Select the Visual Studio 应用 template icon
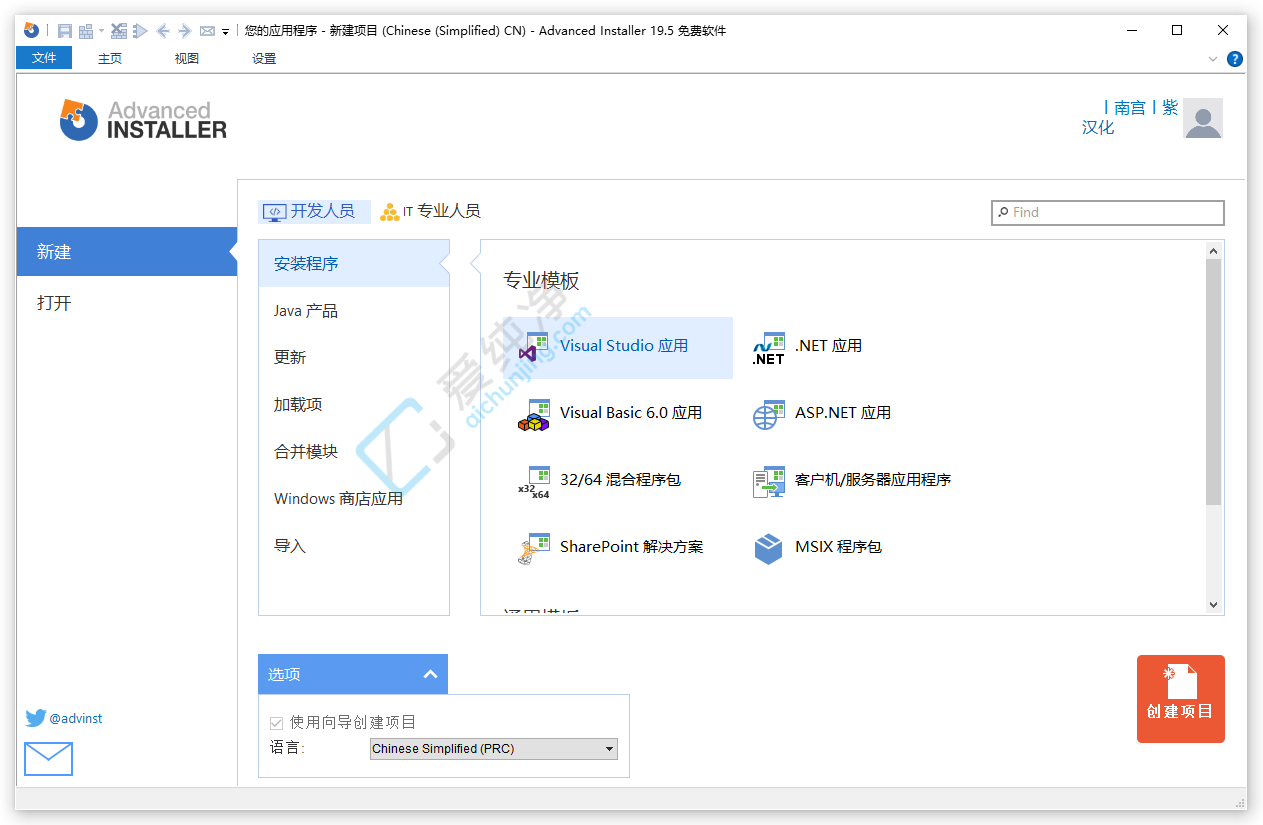Image resolution: width=1263 pixels, height=825 pixels. point(534,347)
